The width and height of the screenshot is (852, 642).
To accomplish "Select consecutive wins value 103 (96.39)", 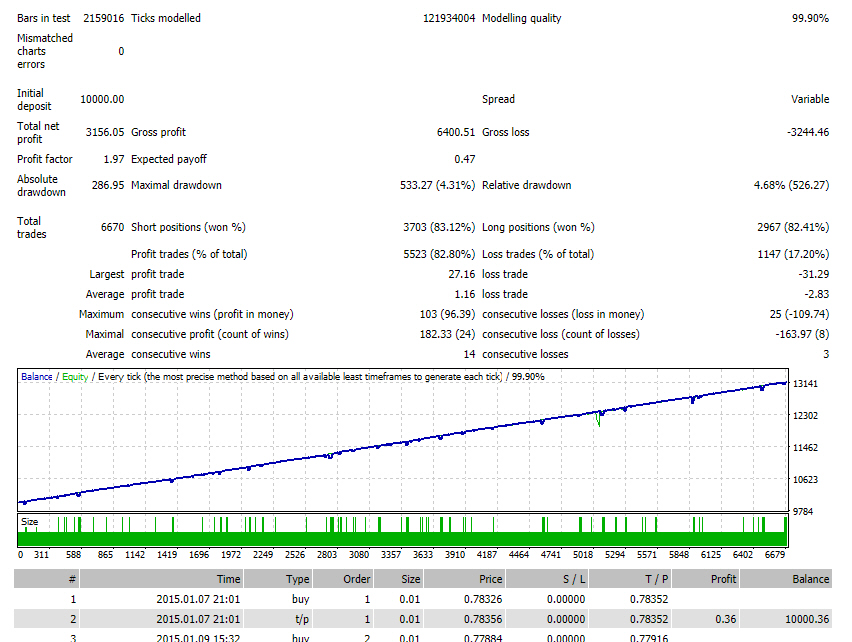I will [x=447, y=314].
